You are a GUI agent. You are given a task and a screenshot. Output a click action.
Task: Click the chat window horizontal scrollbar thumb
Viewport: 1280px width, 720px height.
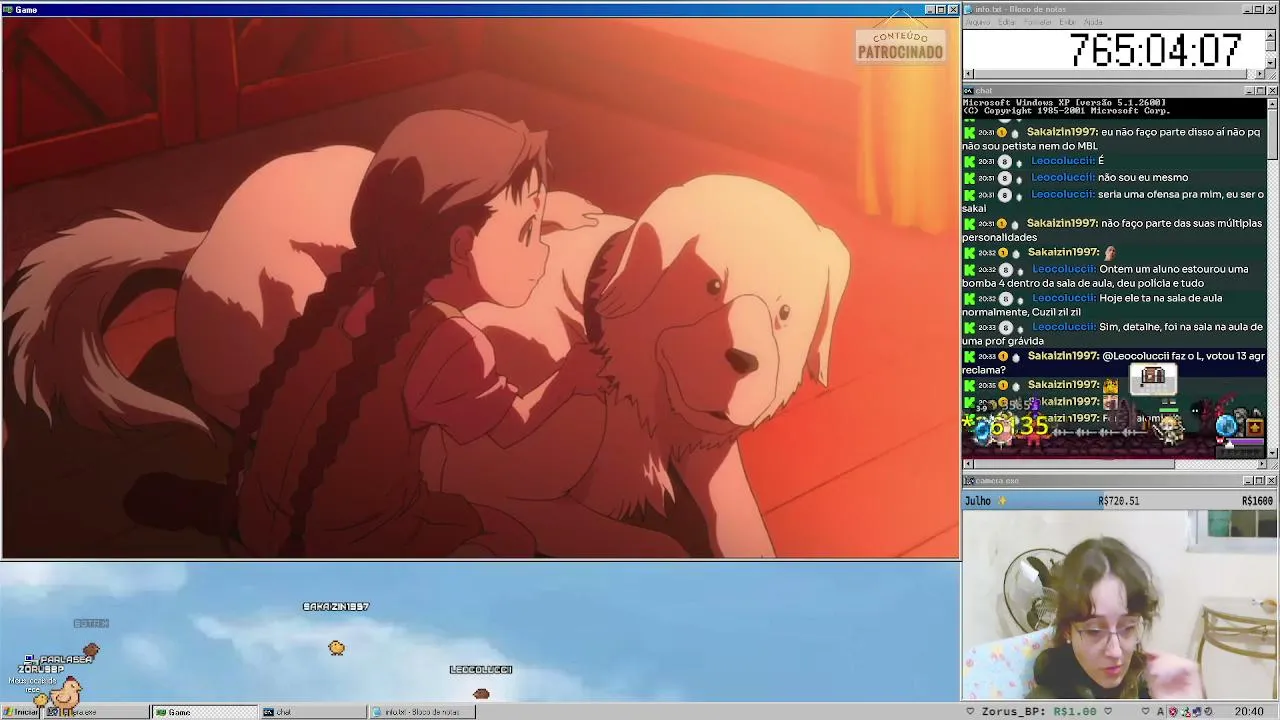click(x=1073, y=464)
